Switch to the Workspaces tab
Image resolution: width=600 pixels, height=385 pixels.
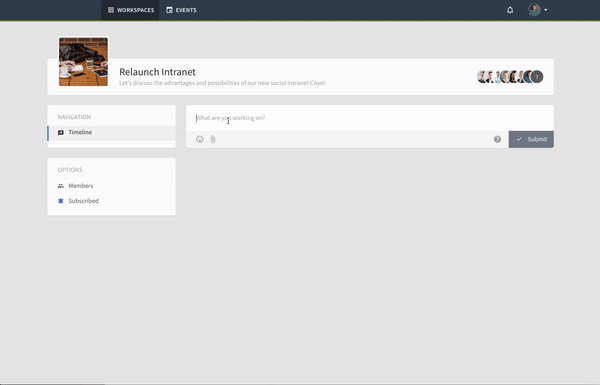(130, 10)
